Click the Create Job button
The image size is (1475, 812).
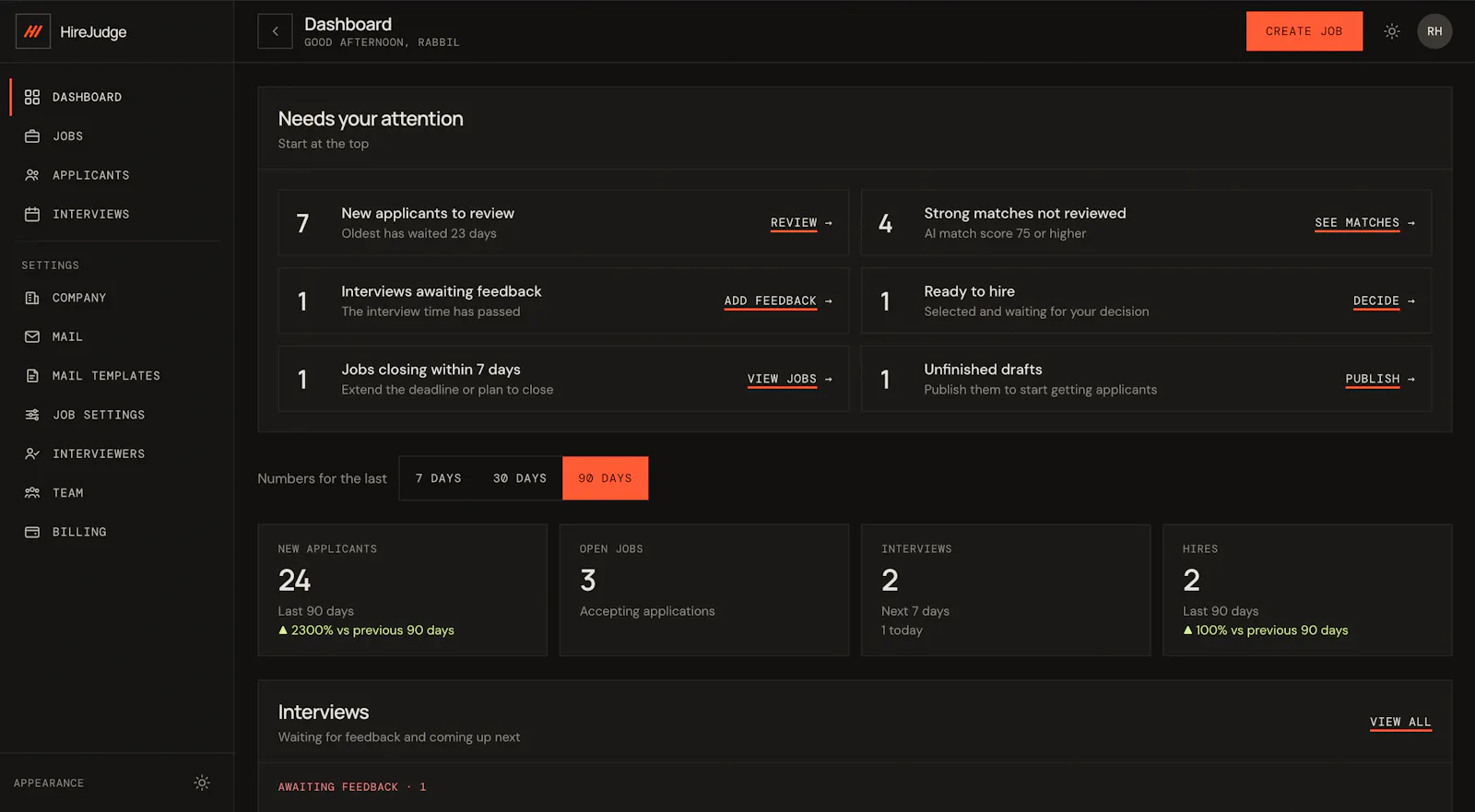[1304, 31]
